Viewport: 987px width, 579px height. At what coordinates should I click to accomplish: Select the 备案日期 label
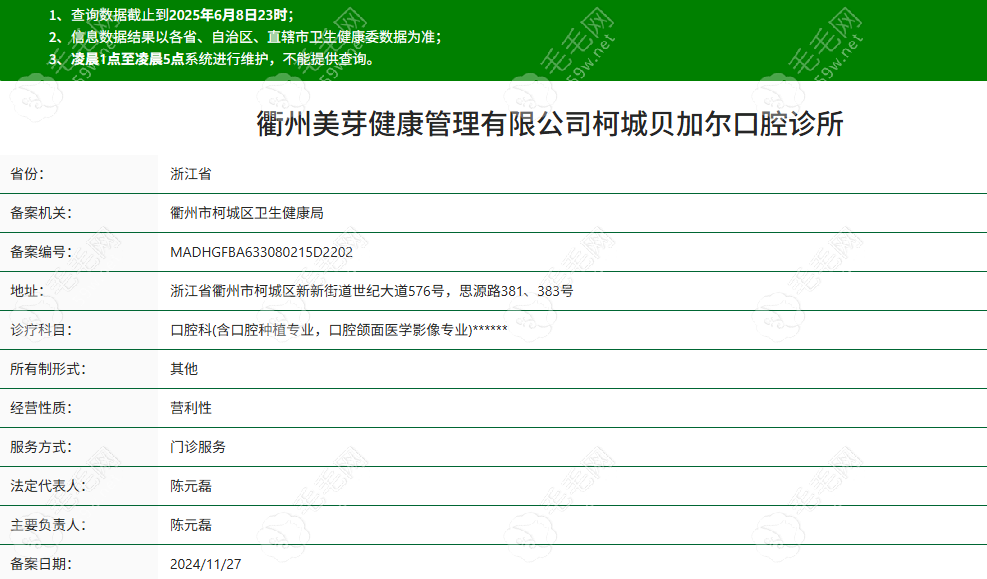[x=41, y=564]
